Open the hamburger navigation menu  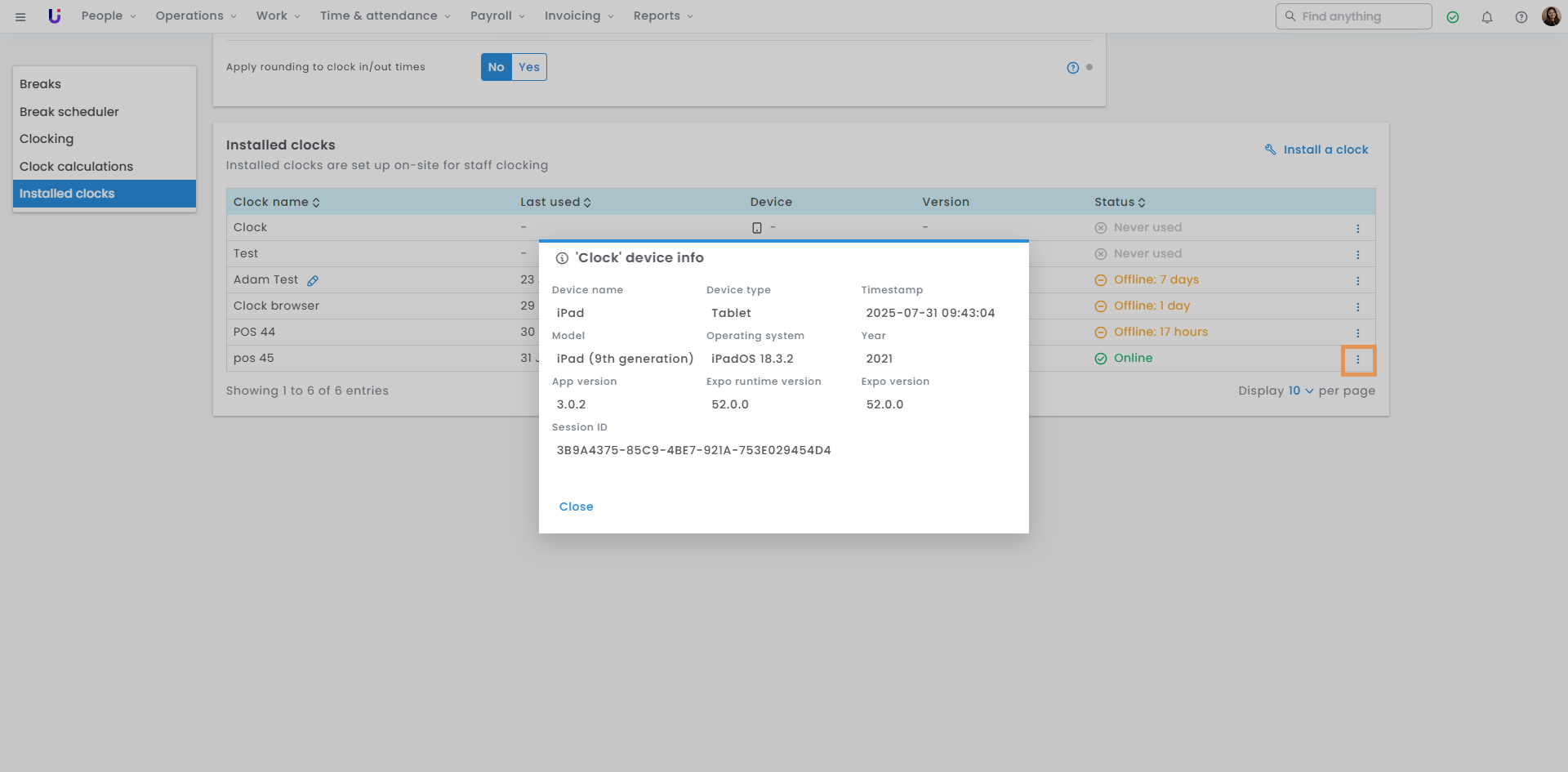point(20,16)
